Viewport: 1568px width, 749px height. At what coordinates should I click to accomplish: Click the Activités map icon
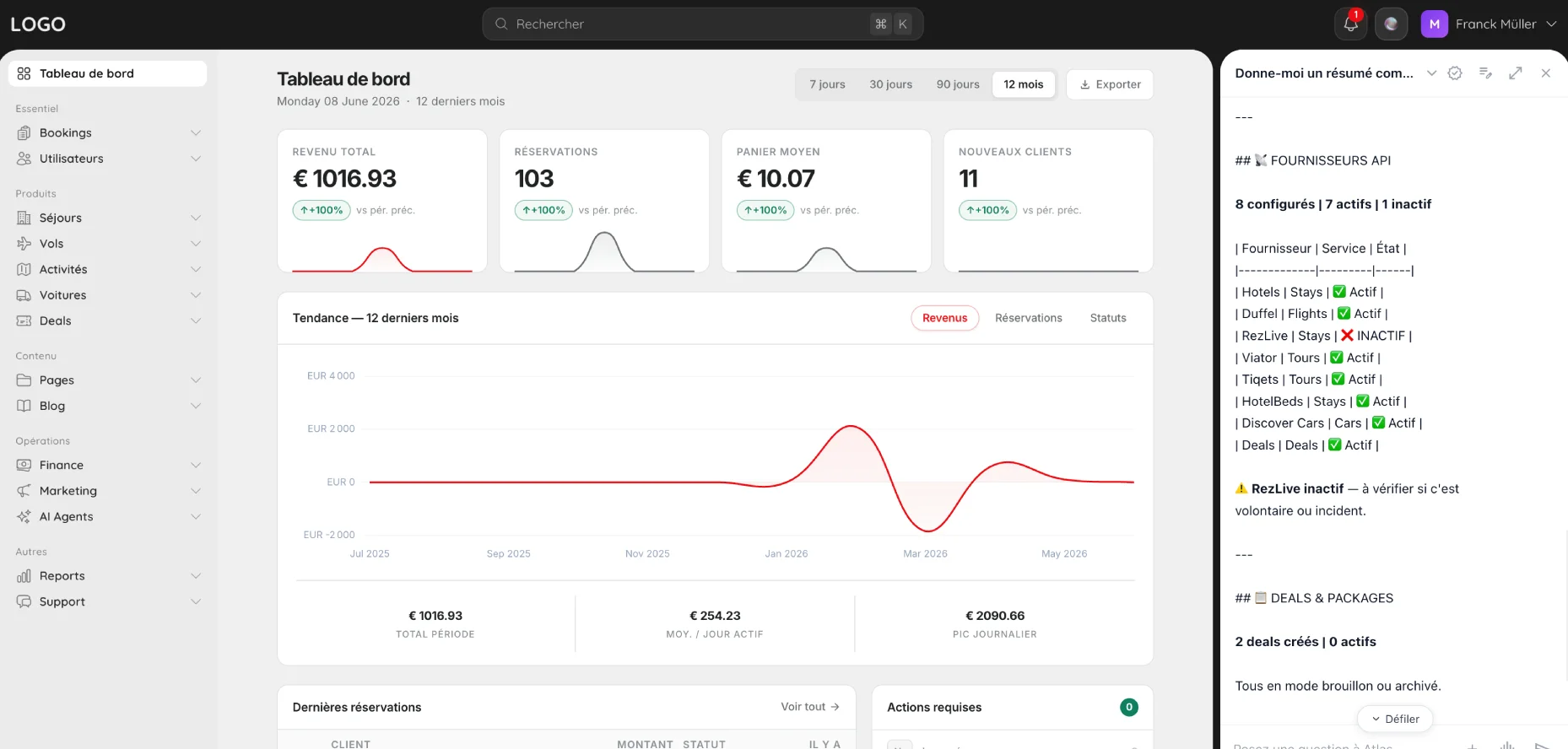coord(24,269)
